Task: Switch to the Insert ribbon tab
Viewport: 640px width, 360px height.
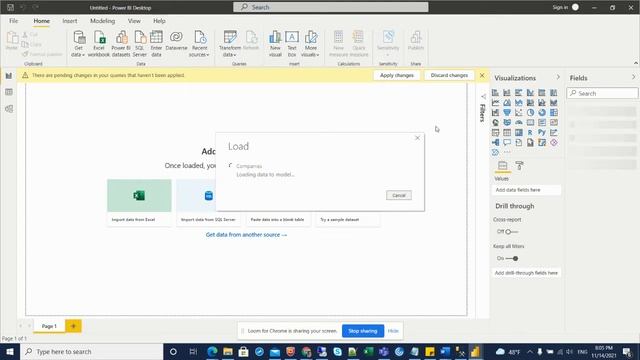Action: click(70, 21)
